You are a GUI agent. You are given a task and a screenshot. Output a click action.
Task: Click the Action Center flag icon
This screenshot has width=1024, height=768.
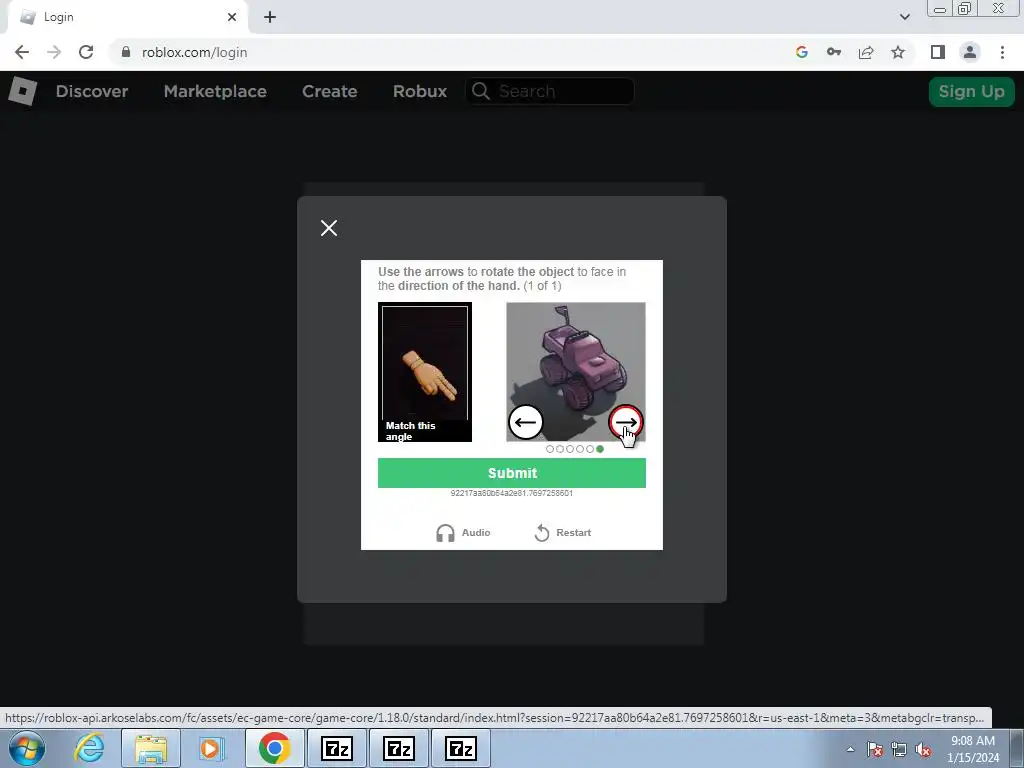tap(875, 749)
